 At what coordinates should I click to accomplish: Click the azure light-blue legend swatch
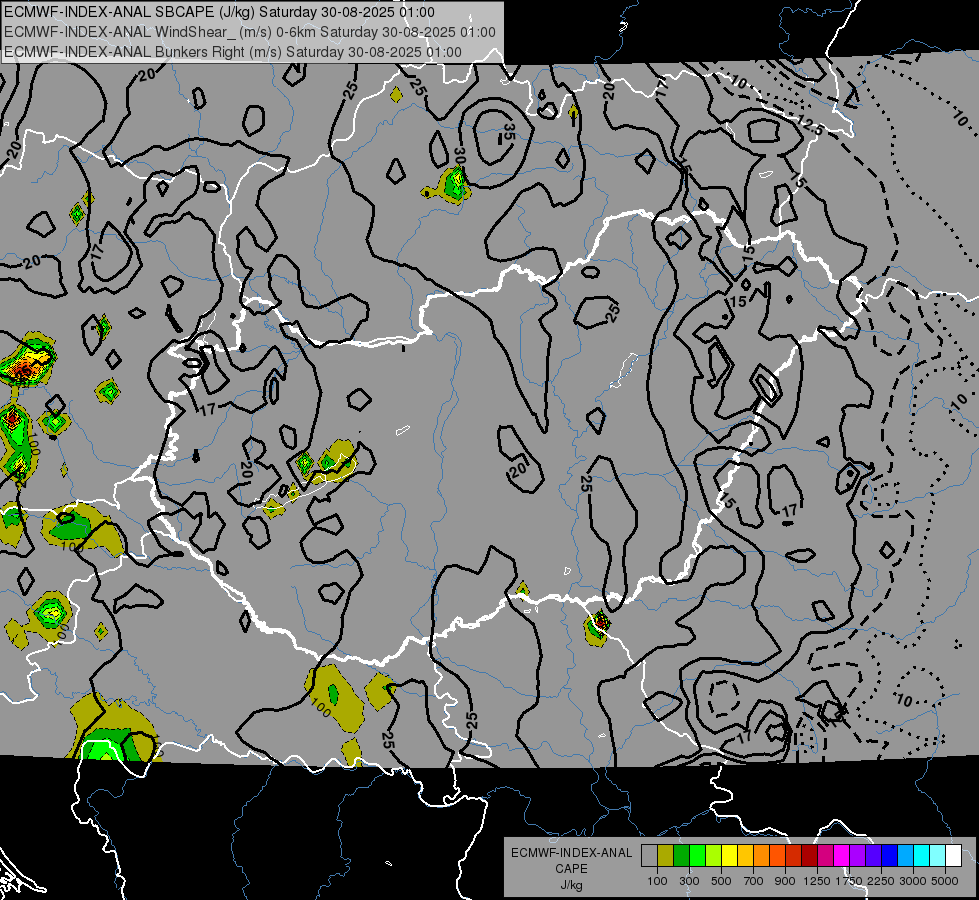(906, 856)
